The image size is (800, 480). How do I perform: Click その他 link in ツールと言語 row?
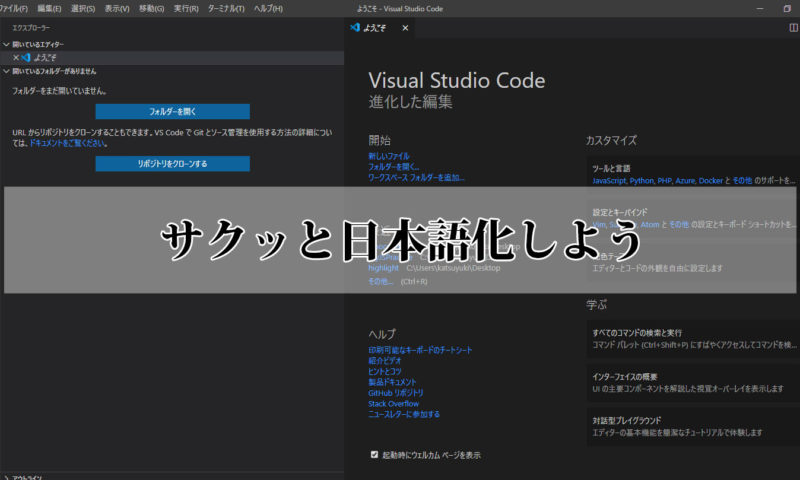pos(742,181)
